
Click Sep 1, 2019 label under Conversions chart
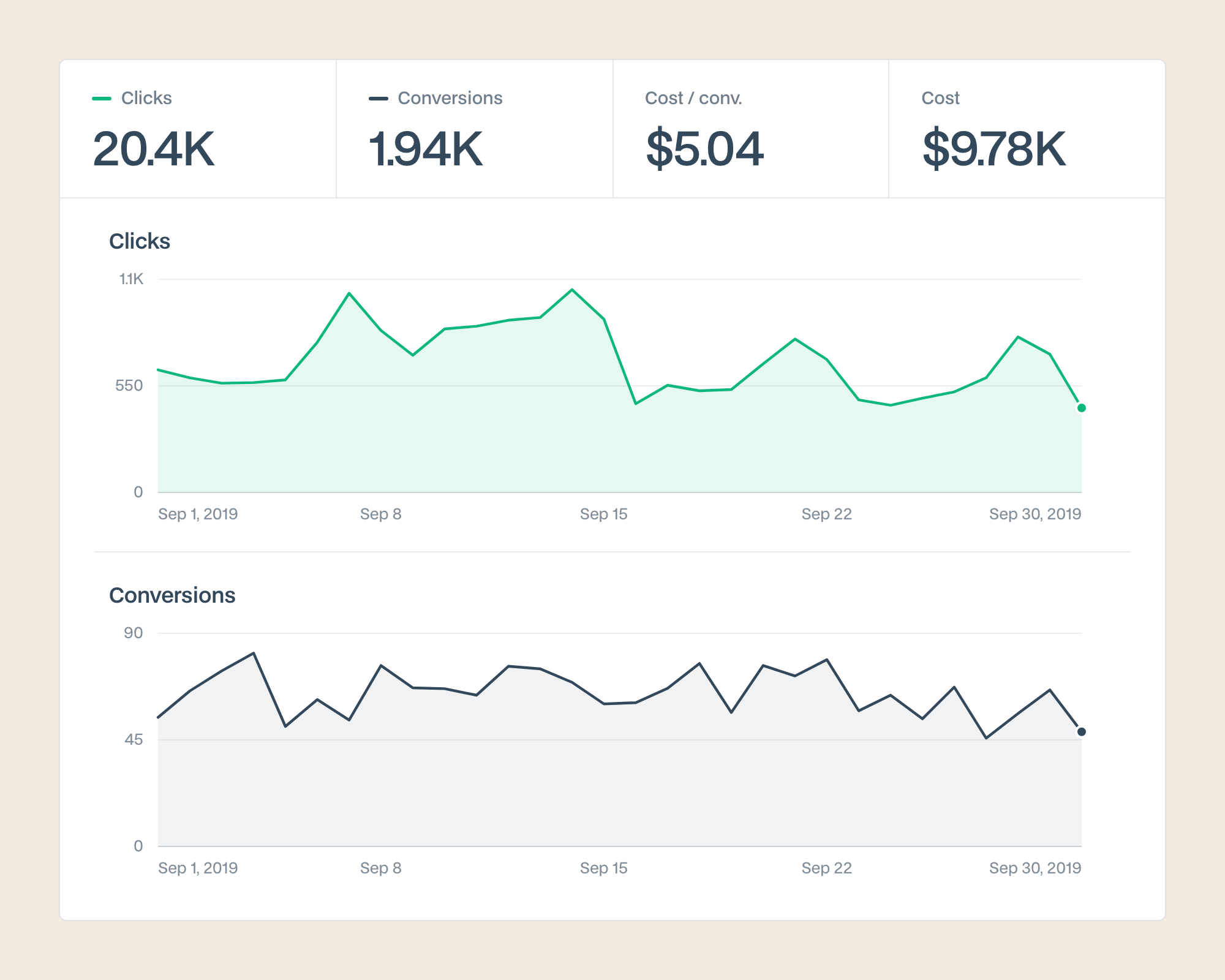198,868
